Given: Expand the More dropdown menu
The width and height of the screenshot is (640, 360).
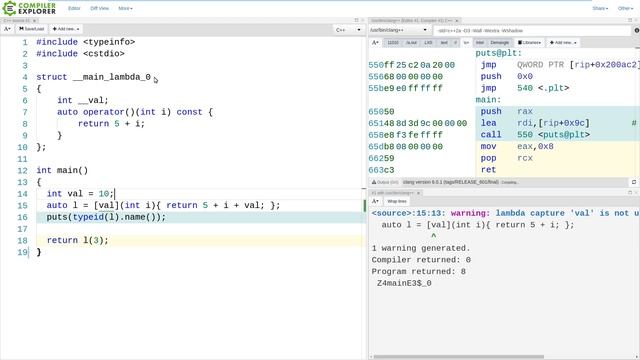Looking at the screenshot, I should [125, 8].
